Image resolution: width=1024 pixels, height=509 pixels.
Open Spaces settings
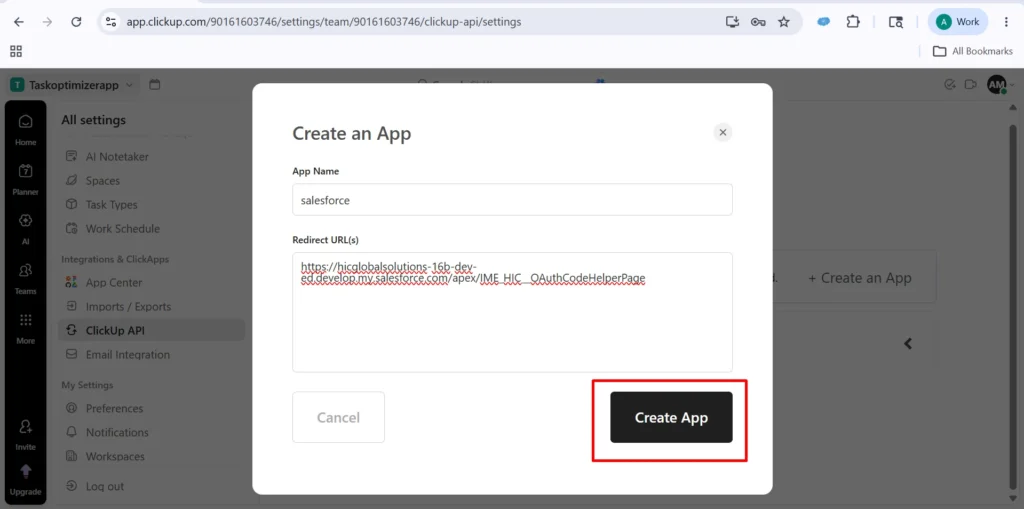tap(152, 180)
